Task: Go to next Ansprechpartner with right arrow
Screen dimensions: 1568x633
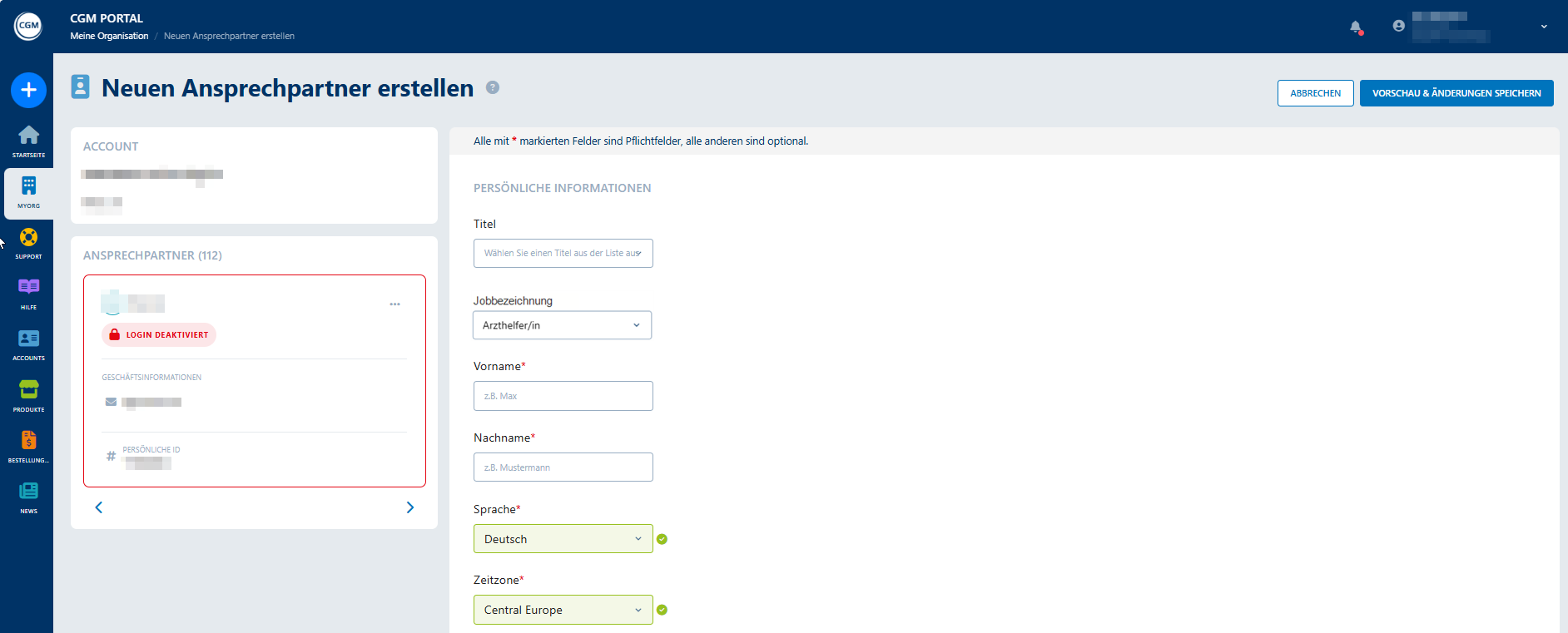Action: (409, 507)
